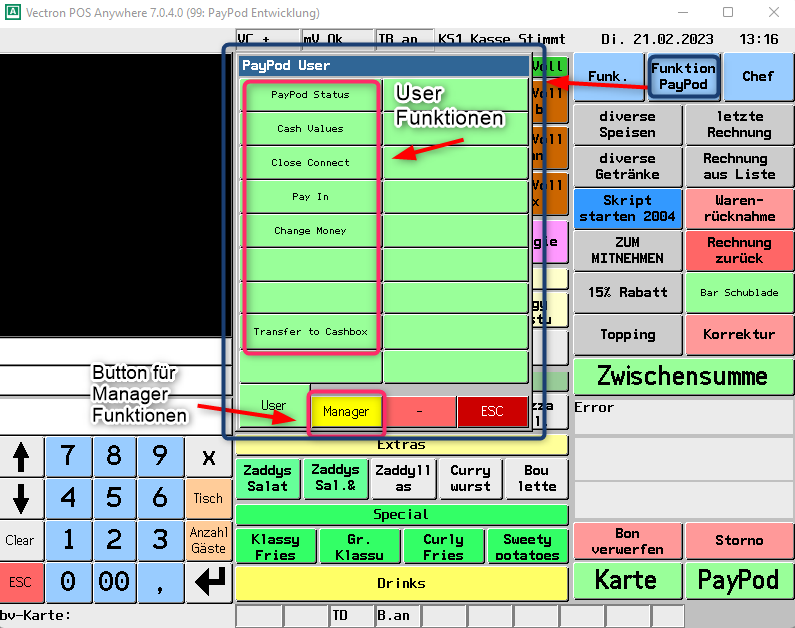Select diverse Speisen
The width and height of the screenshot is (795, 628).
(x=628, y=124)
